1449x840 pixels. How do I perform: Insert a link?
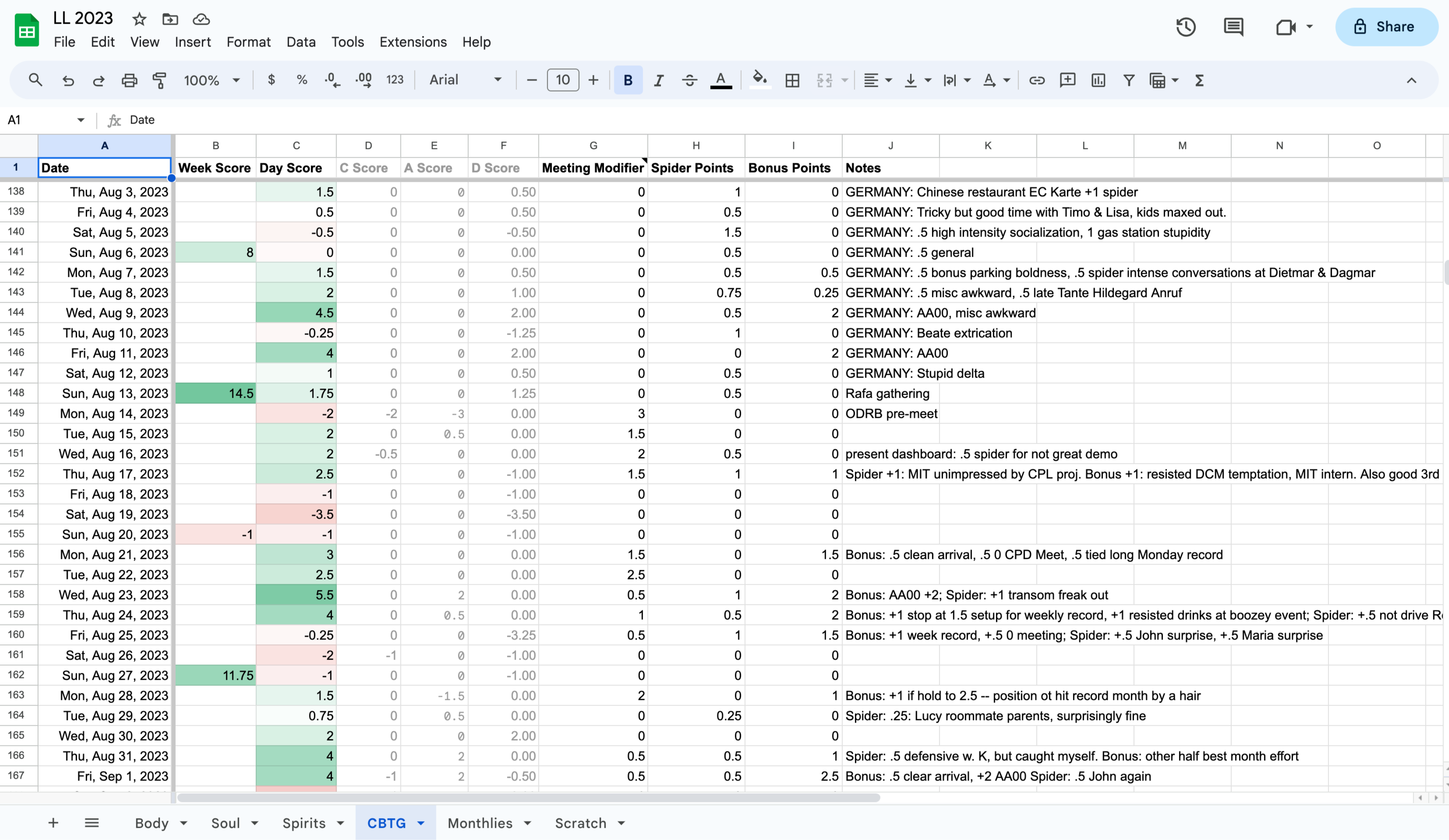click(x=1037, y=80)
